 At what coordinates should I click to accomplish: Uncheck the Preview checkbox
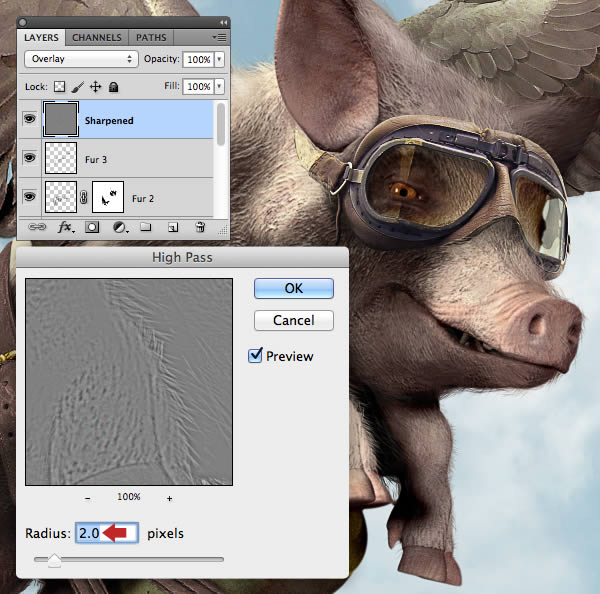(255, 356)
